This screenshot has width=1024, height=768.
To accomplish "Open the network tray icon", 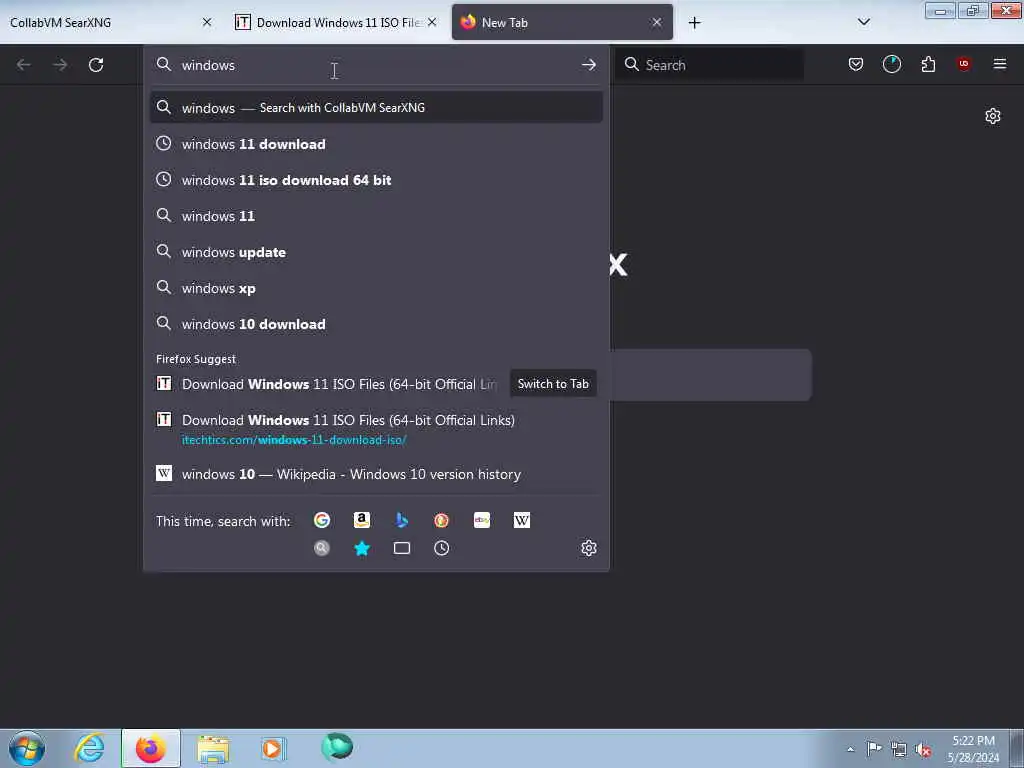I will click(899, 750).
